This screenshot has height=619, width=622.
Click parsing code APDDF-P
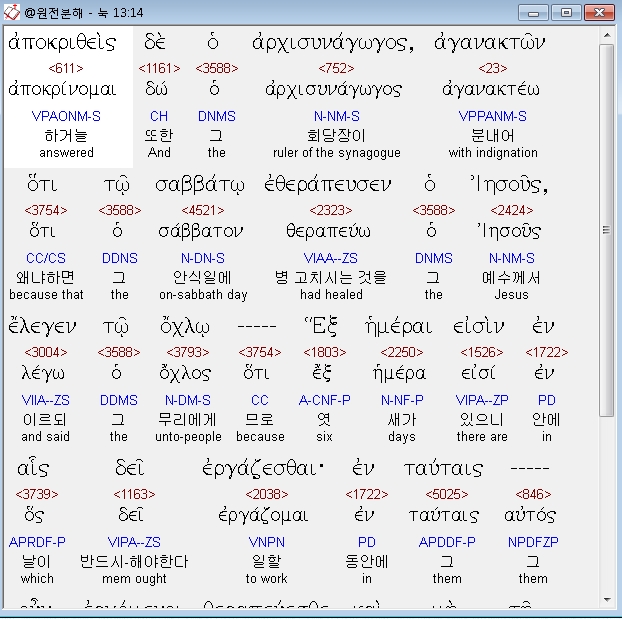pyautogui.click(x=447, y=542)
